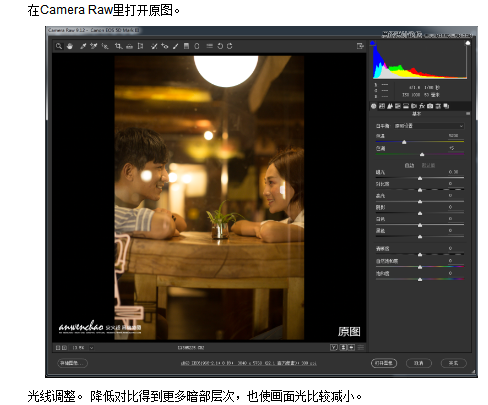Click 取消 cancel button

(419, 363)
